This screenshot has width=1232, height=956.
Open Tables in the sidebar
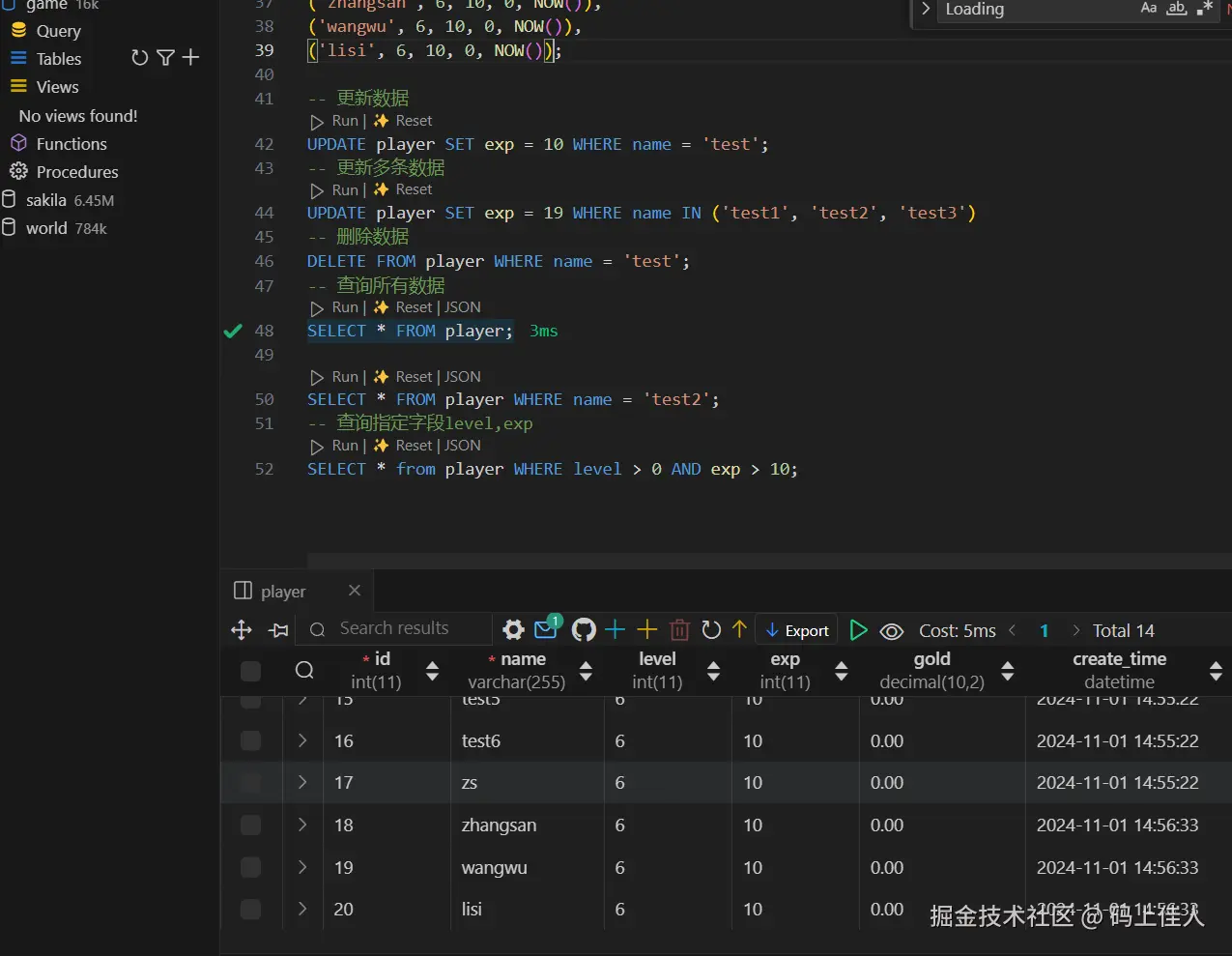[x=59, y=59]
